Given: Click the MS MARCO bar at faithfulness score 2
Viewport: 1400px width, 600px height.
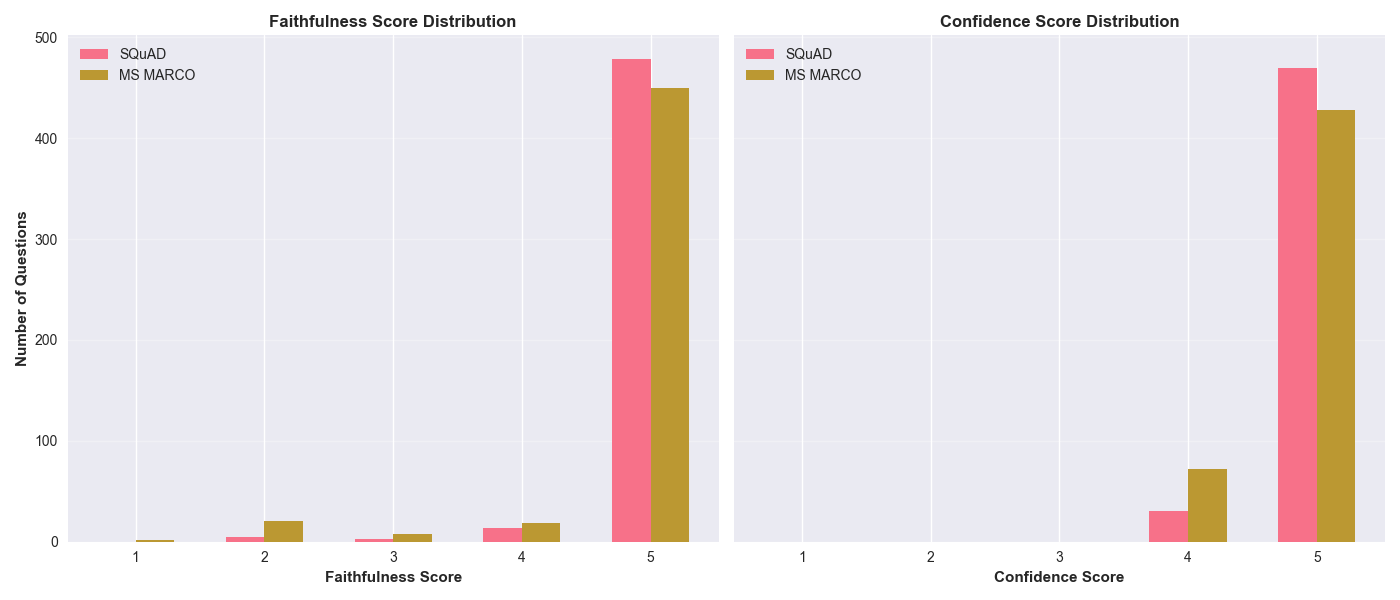Looking at the screenshot, I should point(284,532).
